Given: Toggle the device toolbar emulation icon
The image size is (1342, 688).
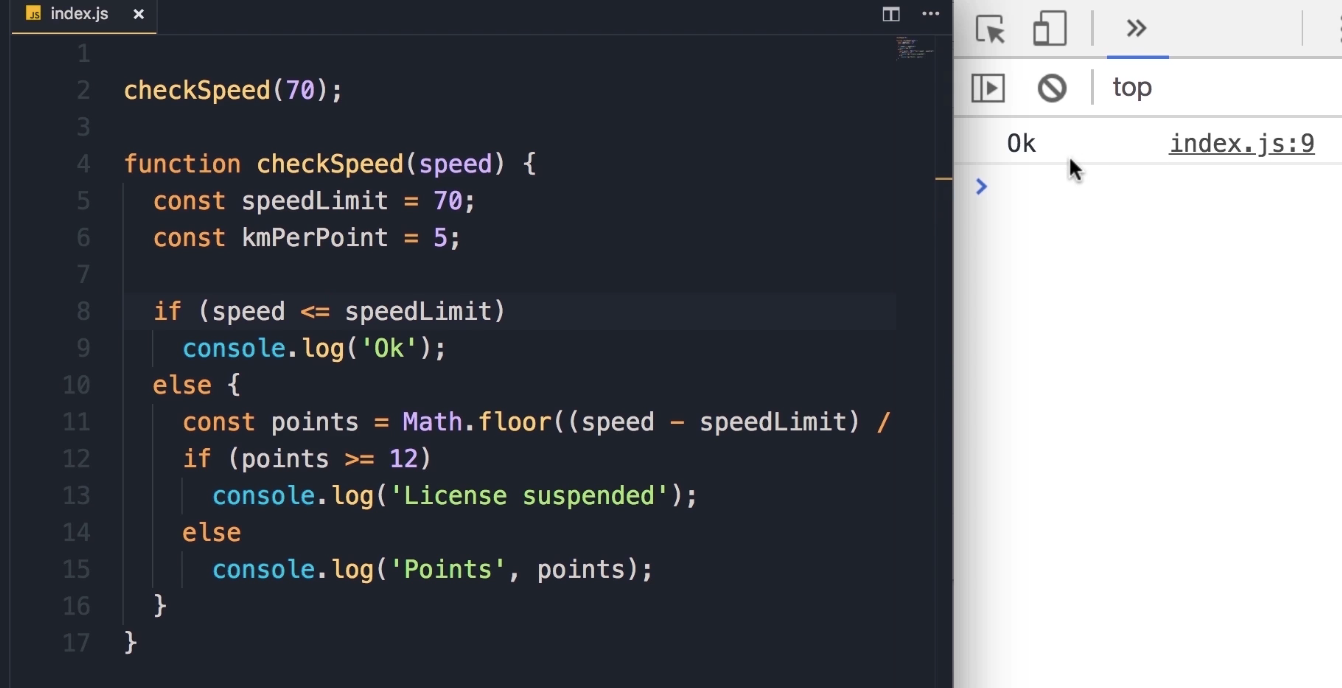Looking at the screenshot, I should click(1049, 29).
